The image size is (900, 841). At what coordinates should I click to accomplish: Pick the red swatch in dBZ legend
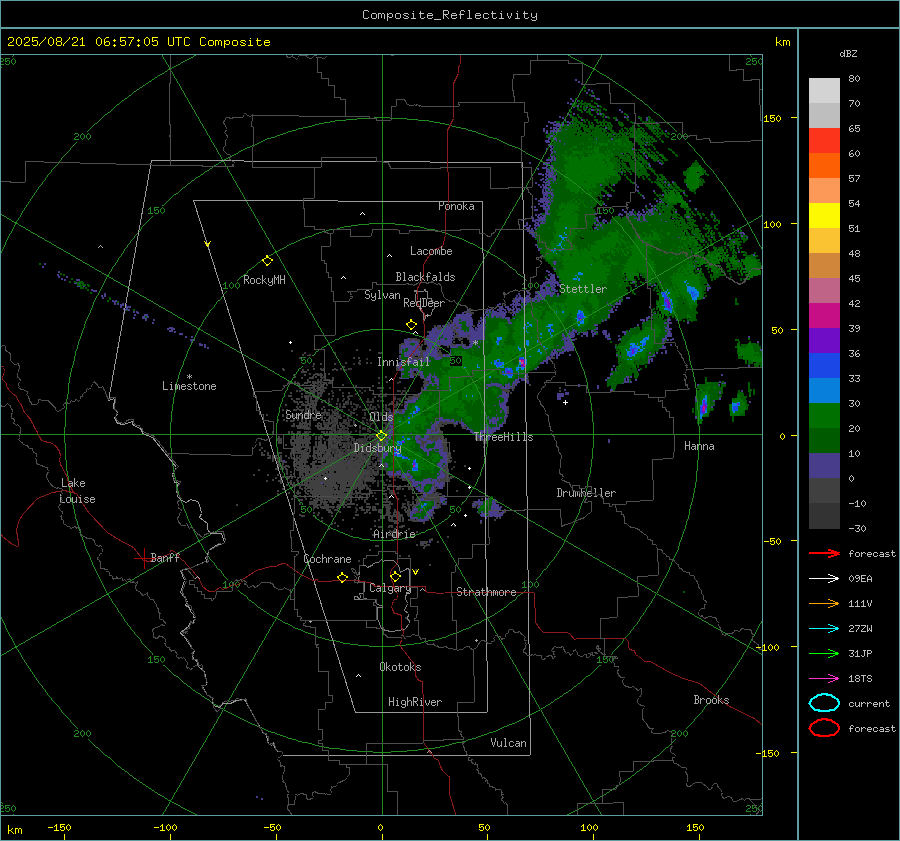(824, 141)
